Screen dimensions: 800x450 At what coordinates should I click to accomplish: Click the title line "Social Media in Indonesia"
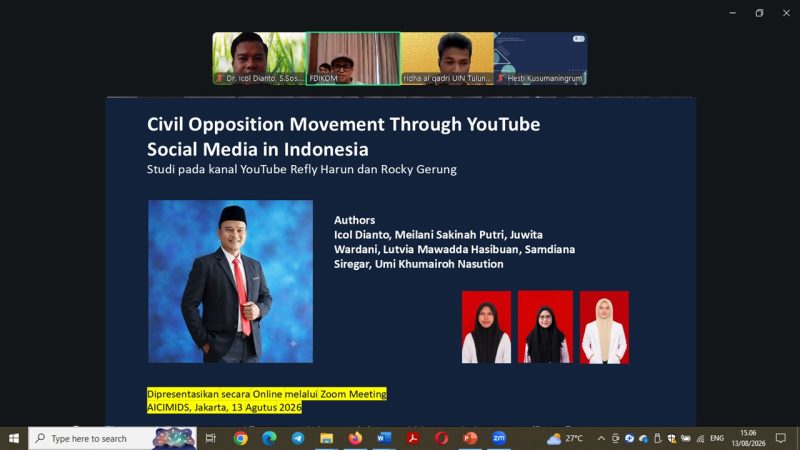(x=258, y=149)
